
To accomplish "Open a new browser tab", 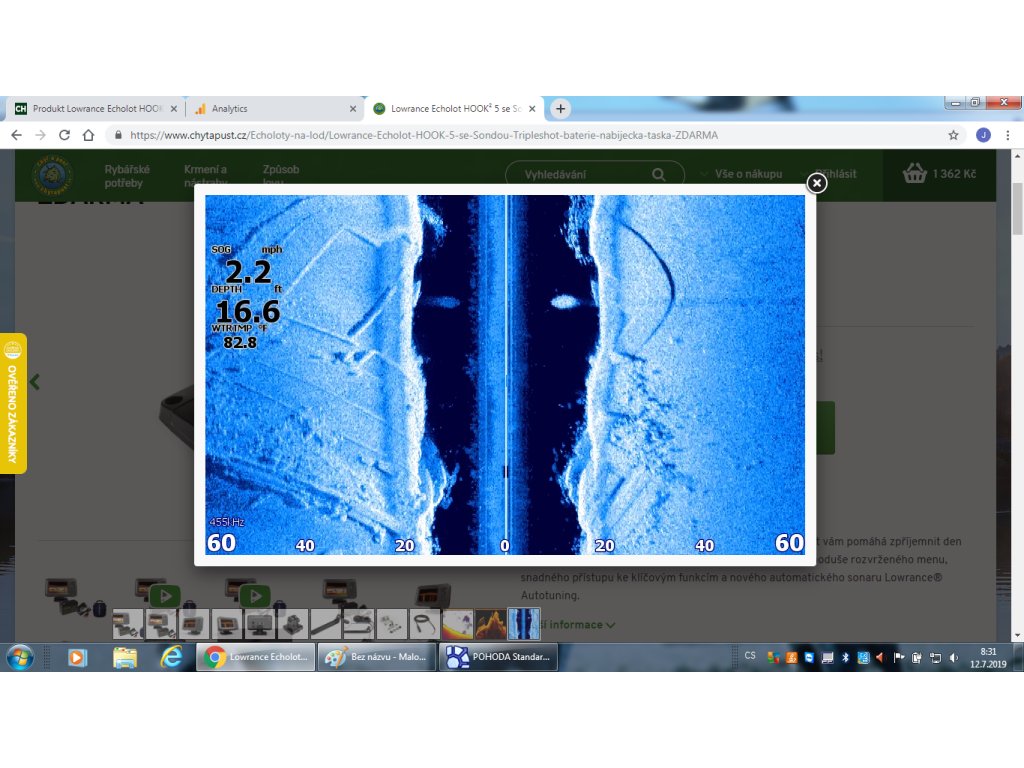I will click(x=561, y=109).
